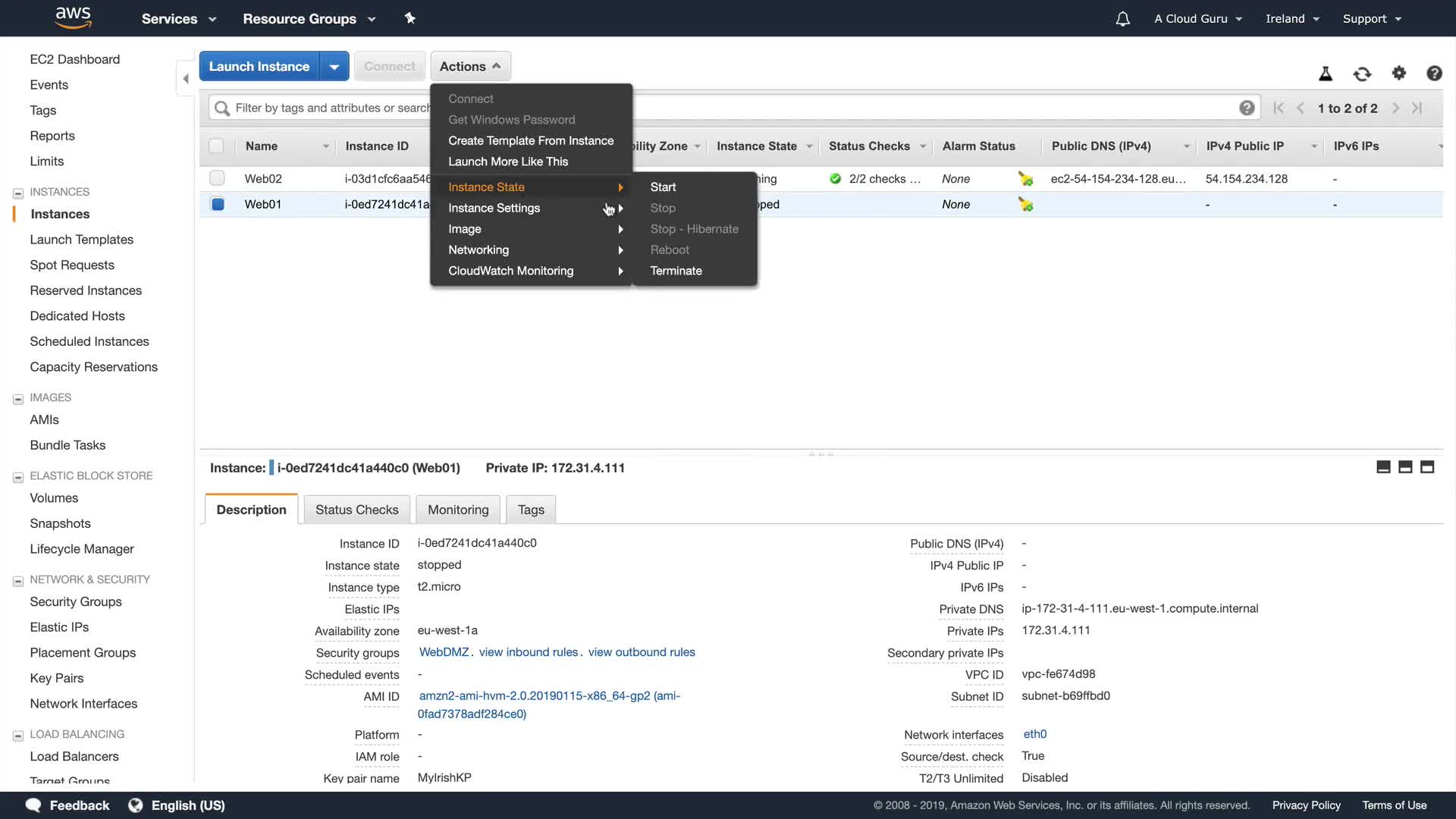This screenshot has width=1456, height=819.
Task: Click the alarm icon for Web02 row
Action: (1025, 179)
